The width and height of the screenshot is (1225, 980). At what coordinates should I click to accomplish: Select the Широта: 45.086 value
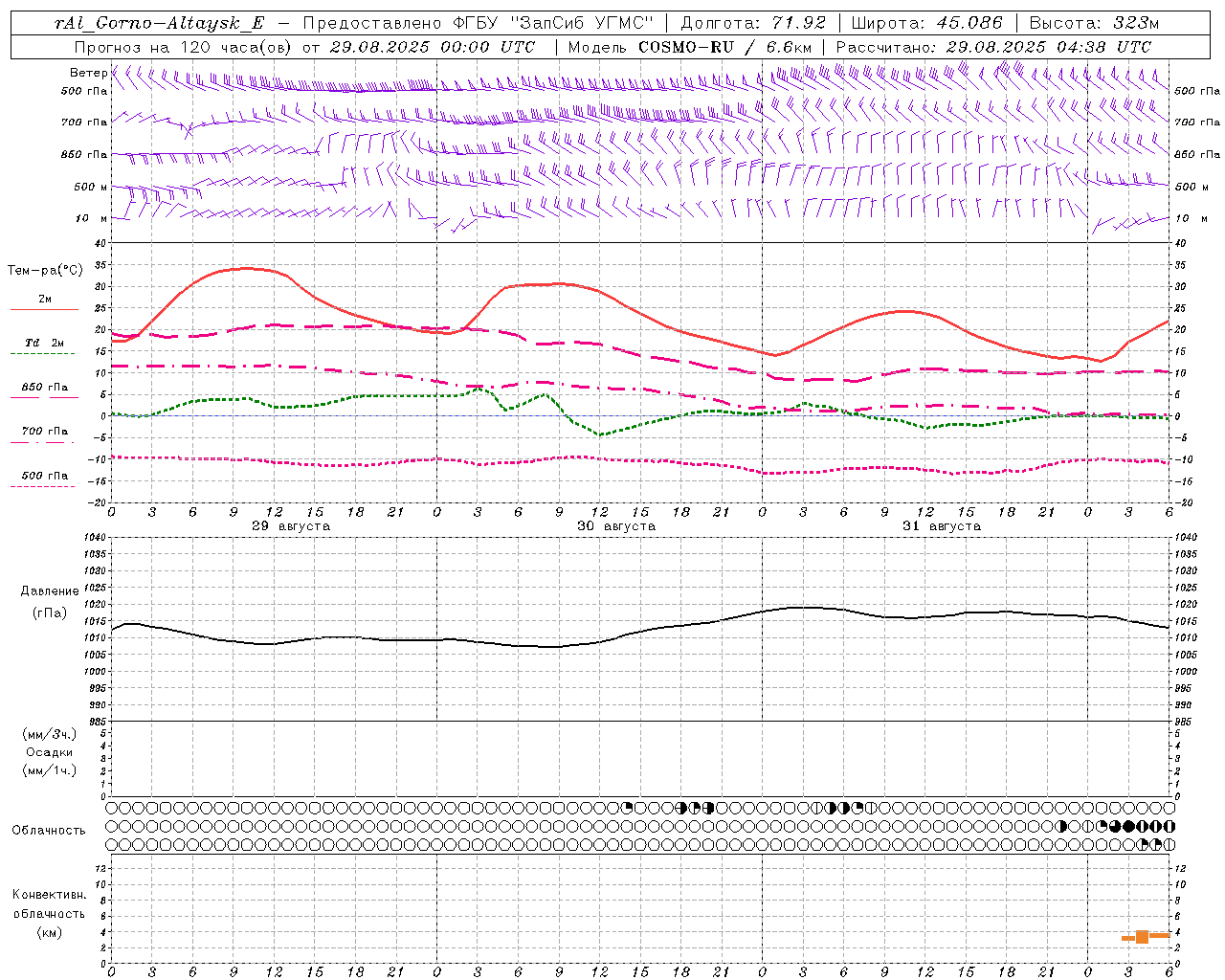(x=927, y=23)
